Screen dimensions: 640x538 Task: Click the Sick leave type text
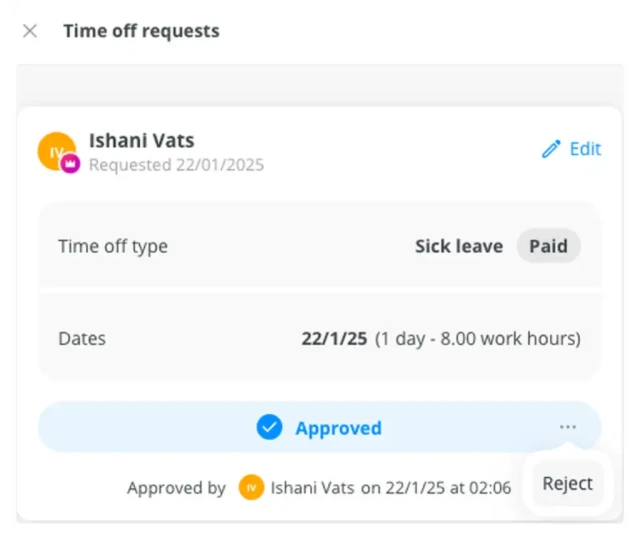(x=459, y=246)
